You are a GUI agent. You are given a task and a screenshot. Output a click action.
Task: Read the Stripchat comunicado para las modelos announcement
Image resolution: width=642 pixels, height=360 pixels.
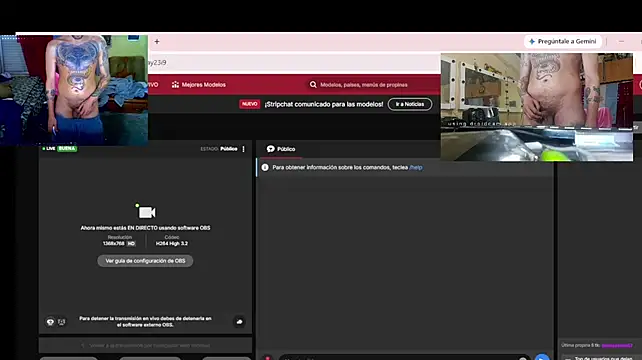[x=323, y=104]
